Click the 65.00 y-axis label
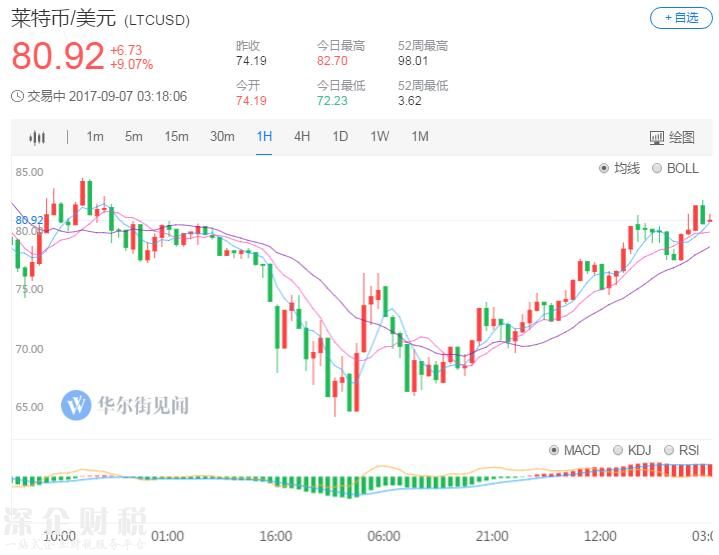This screenshot has width=719, height=555. tap(29, 407)
